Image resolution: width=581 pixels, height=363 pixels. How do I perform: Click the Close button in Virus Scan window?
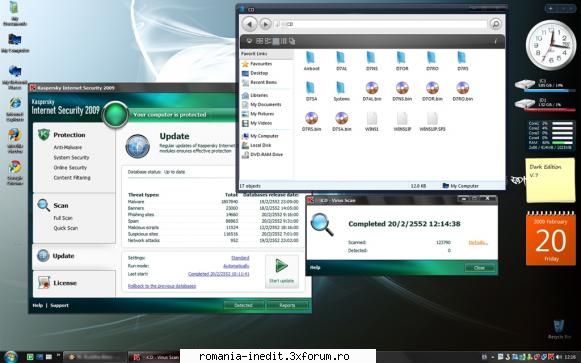pos(479,267)
